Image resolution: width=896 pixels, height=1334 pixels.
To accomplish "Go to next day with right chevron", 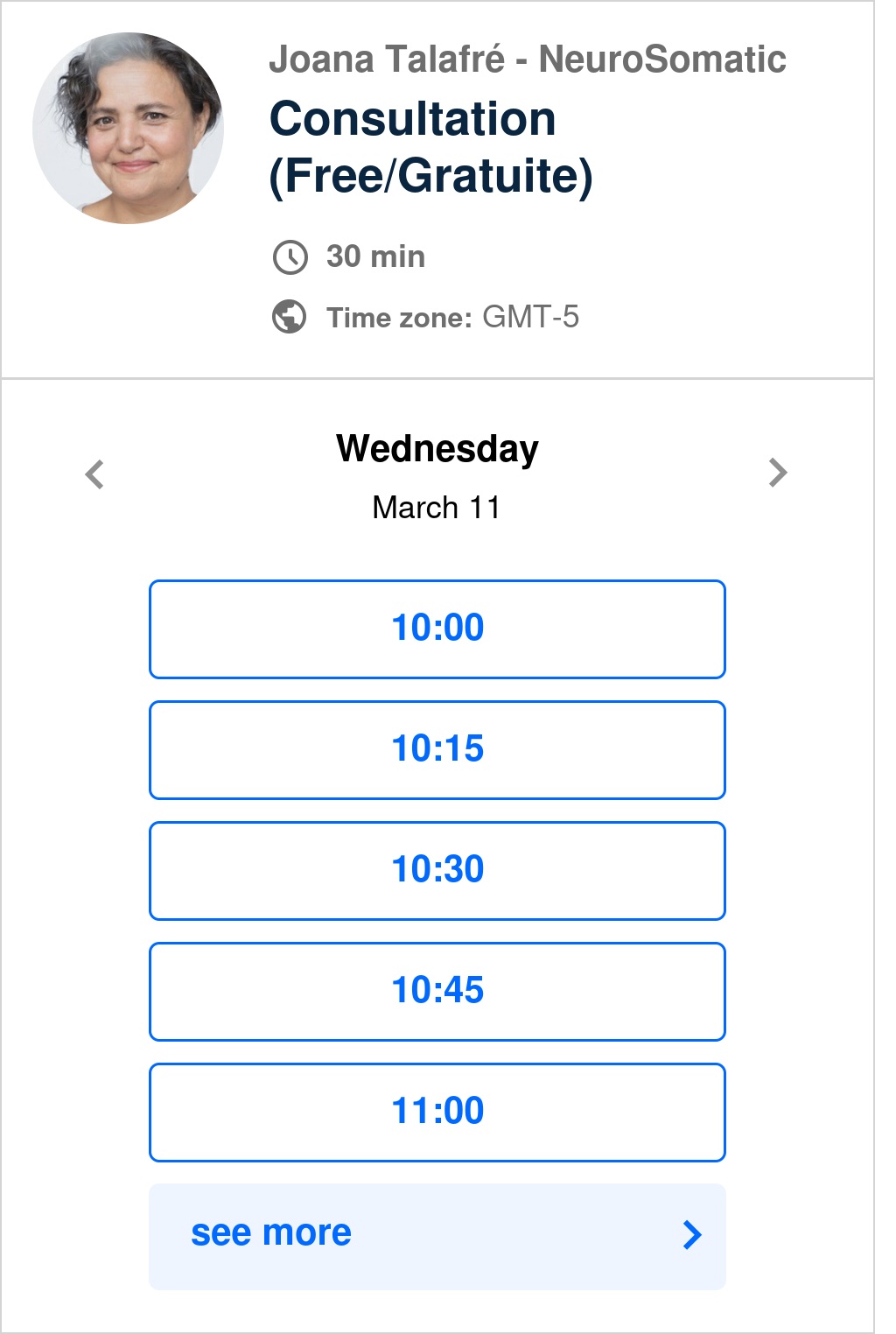I will coord(778,473).
